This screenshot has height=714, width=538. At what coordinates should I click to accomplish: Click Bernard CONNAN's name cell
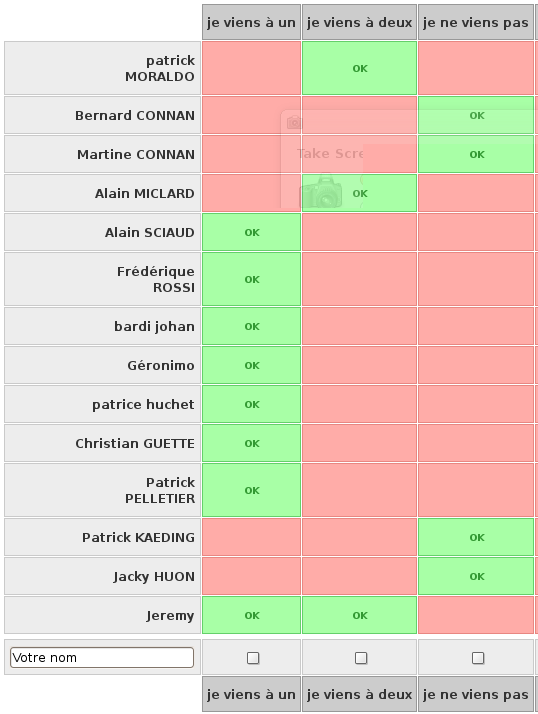pyautogui.click(x=102, y=115)
